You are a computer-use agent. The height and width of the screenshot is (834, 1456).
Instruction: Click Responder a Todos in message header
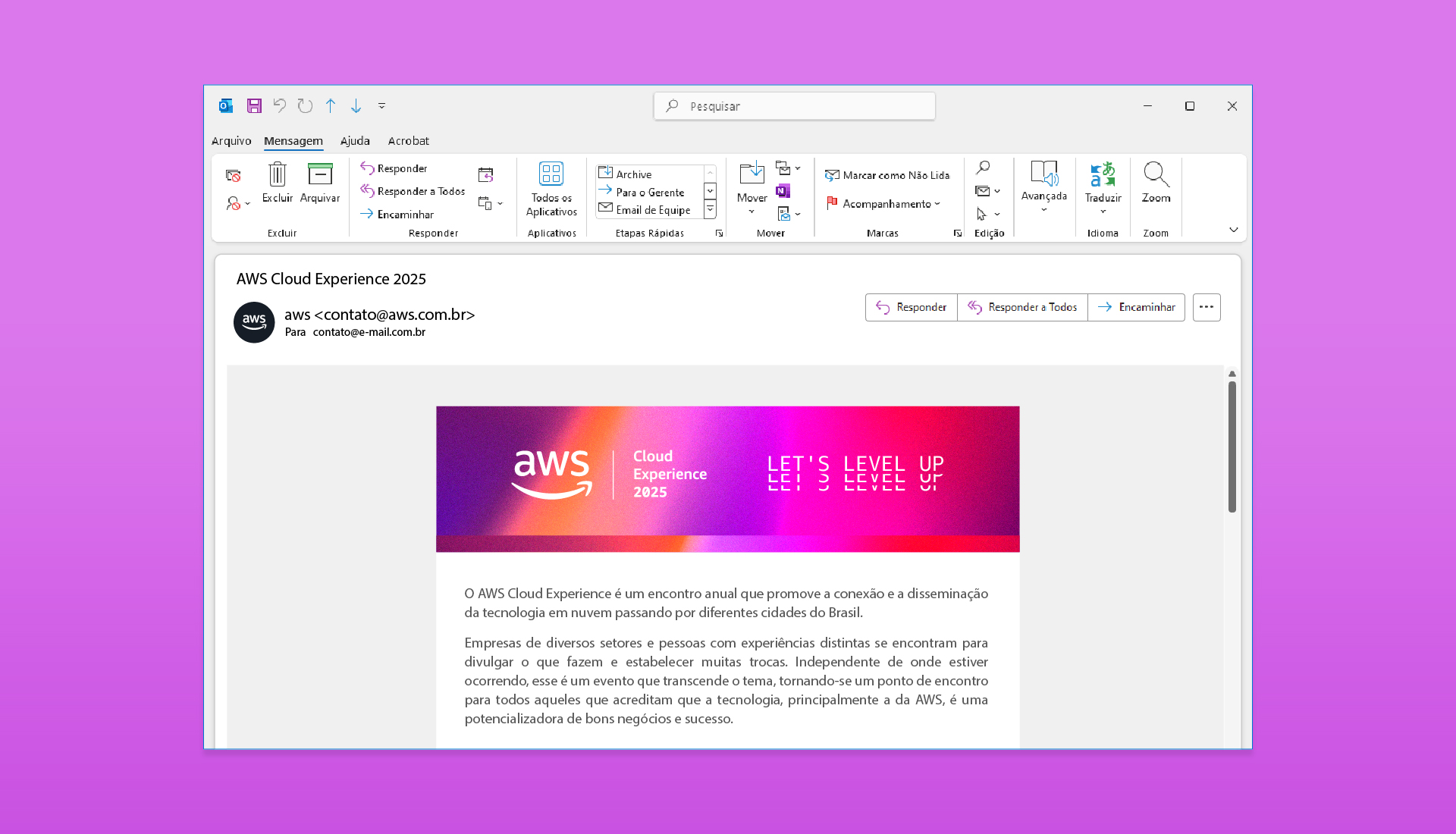click(1022, 307)
